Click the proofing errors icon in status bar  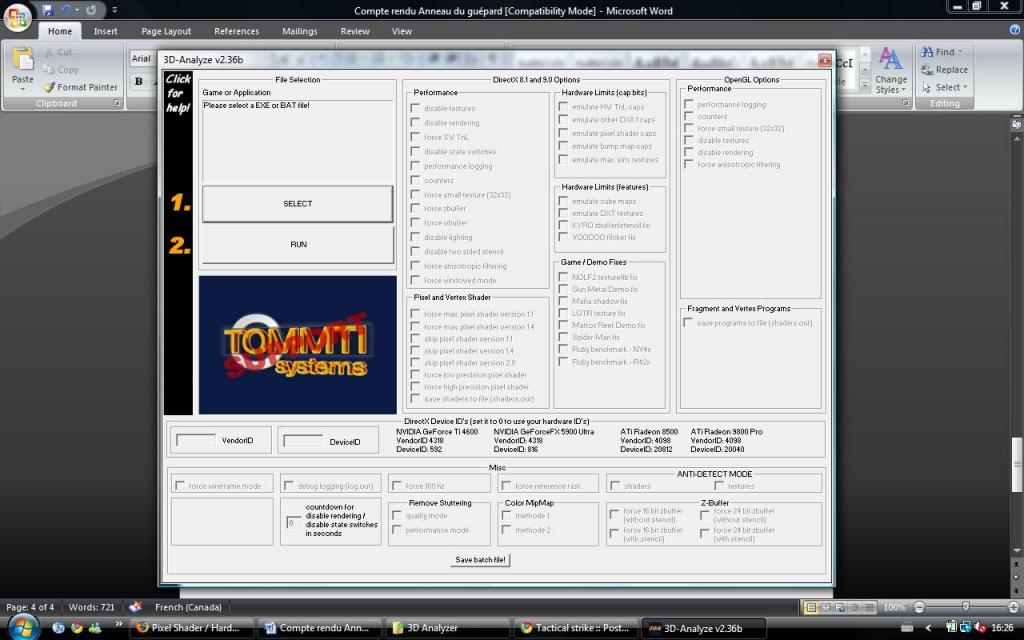(135, 607)
